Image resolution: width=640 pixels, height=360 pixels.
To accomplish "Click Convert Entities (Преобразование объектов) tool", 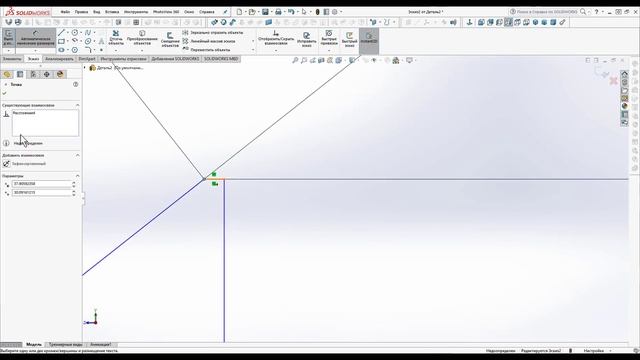I will pos(142,38).
